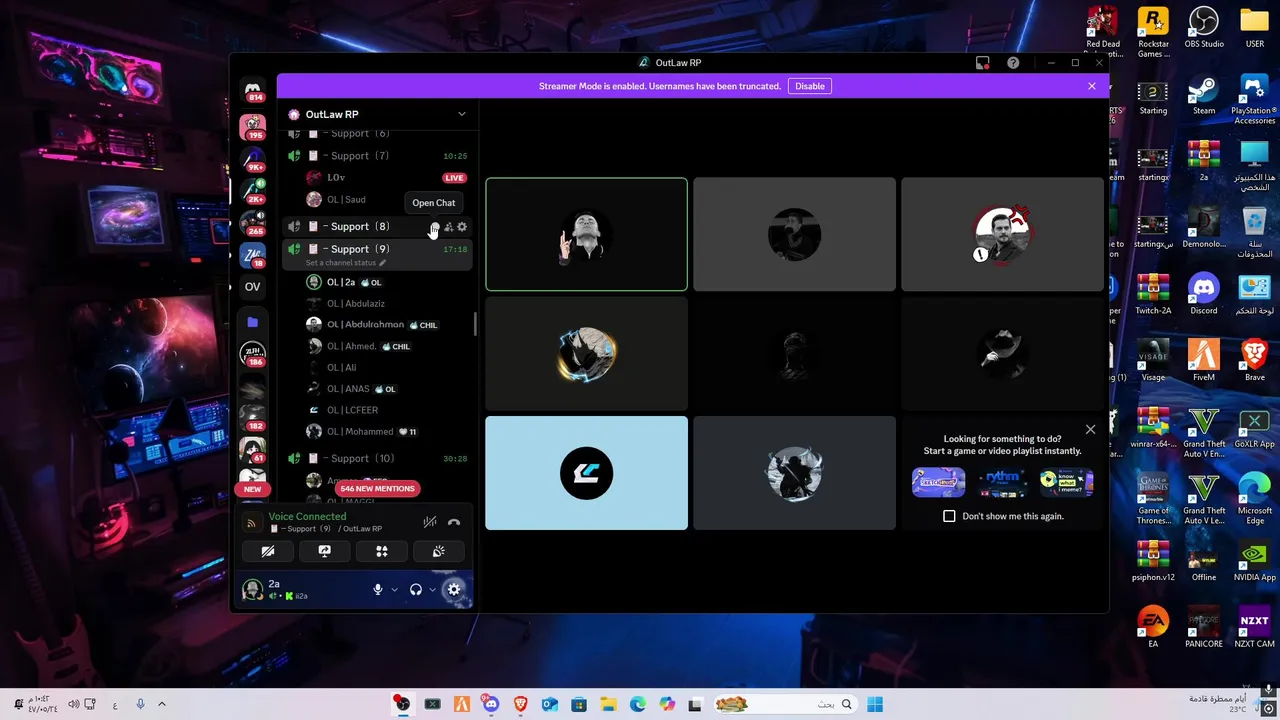Viewport: 1280px width, 720px height.
Task: Close the game suggestions panel
Action: [x=1090, y=429]
